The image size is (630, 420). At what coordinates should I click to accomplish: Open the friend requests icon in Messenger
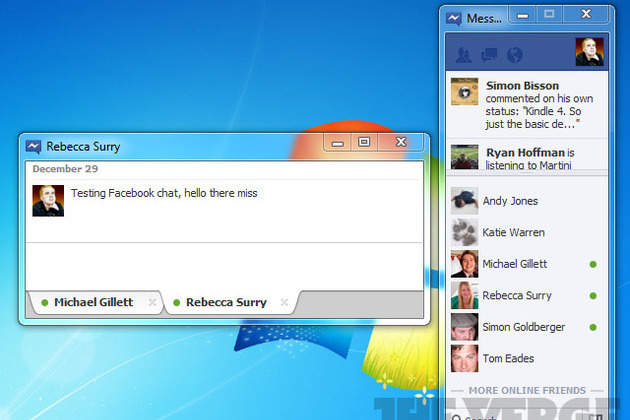pyautogui.click(x=464, y=54)
